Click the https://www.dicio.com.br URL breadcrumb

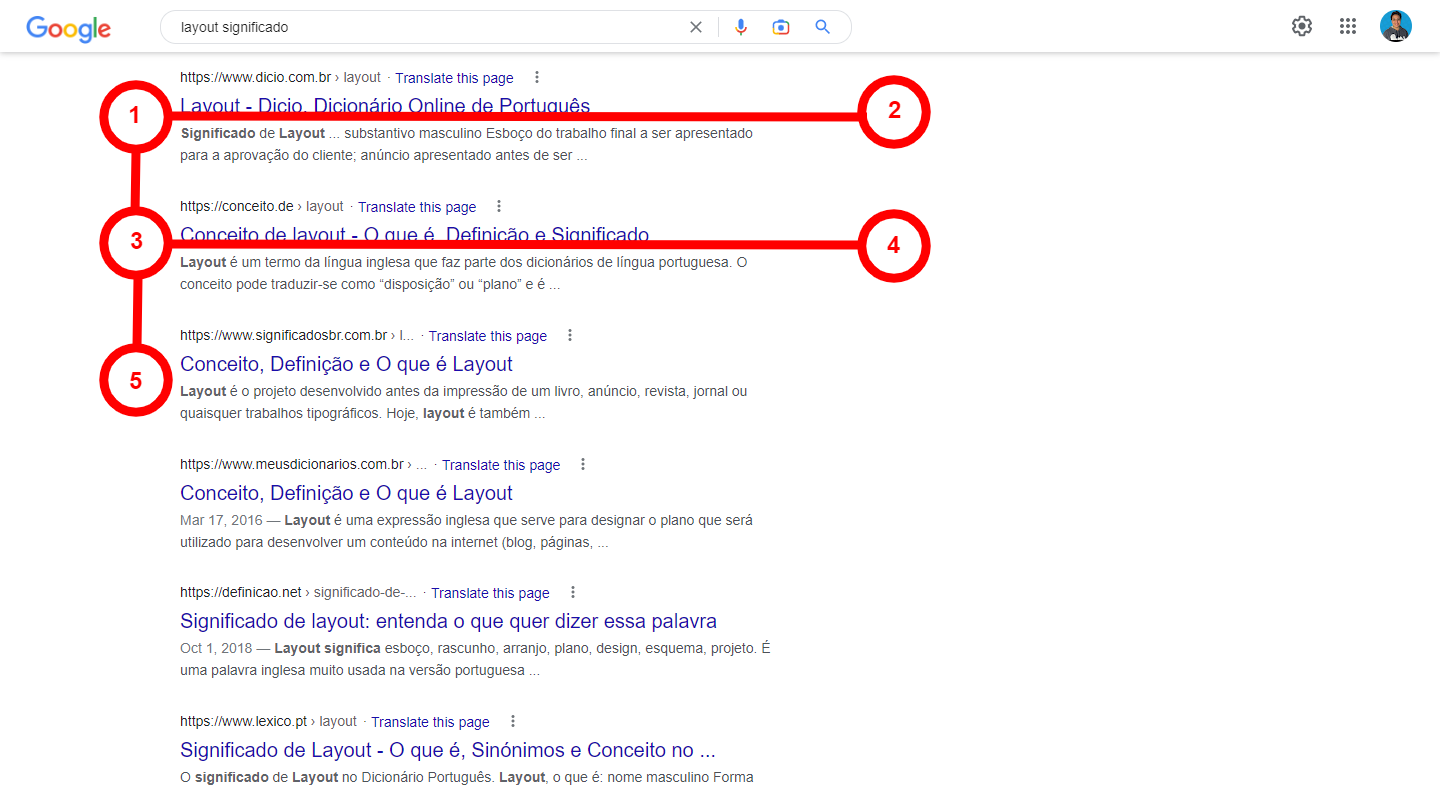click(280, 77)
